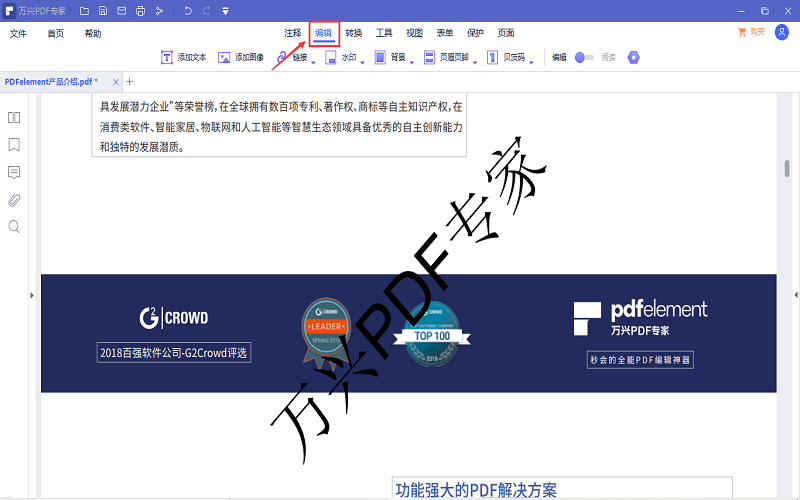Select the PDFelement产品介绍.pdf document tab

click(x=51, y=82)
